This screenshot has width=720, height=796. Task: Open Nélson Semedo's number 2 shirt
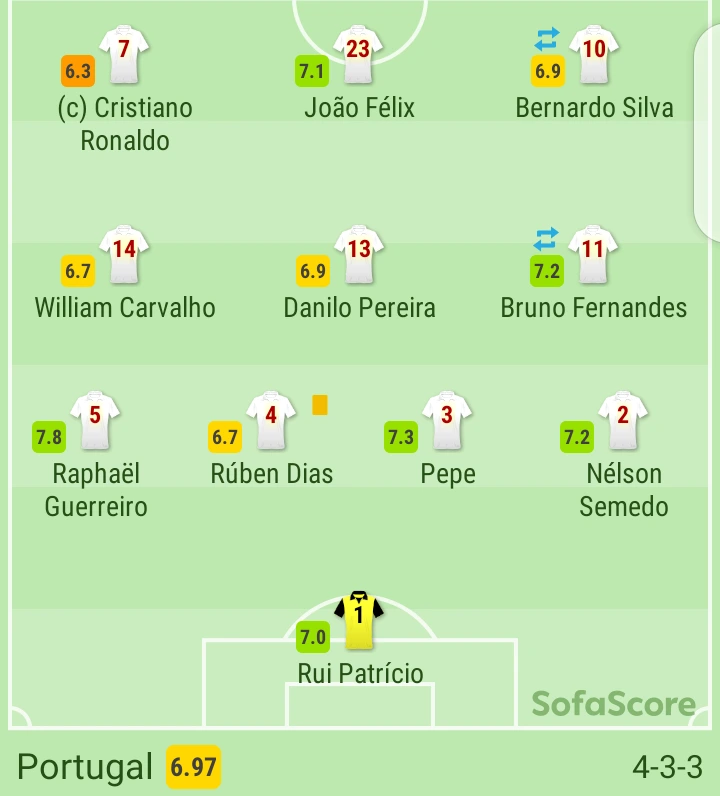[623, 420]
